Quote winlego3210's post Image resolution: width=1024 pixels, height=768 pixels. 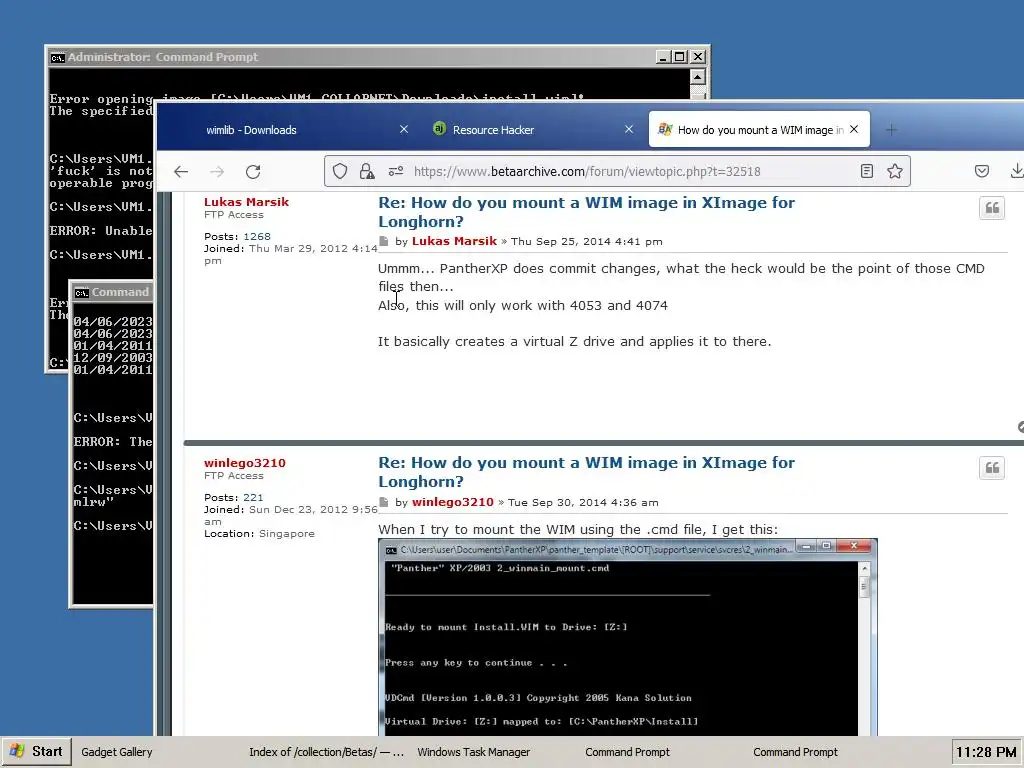[x=992, y=468]
